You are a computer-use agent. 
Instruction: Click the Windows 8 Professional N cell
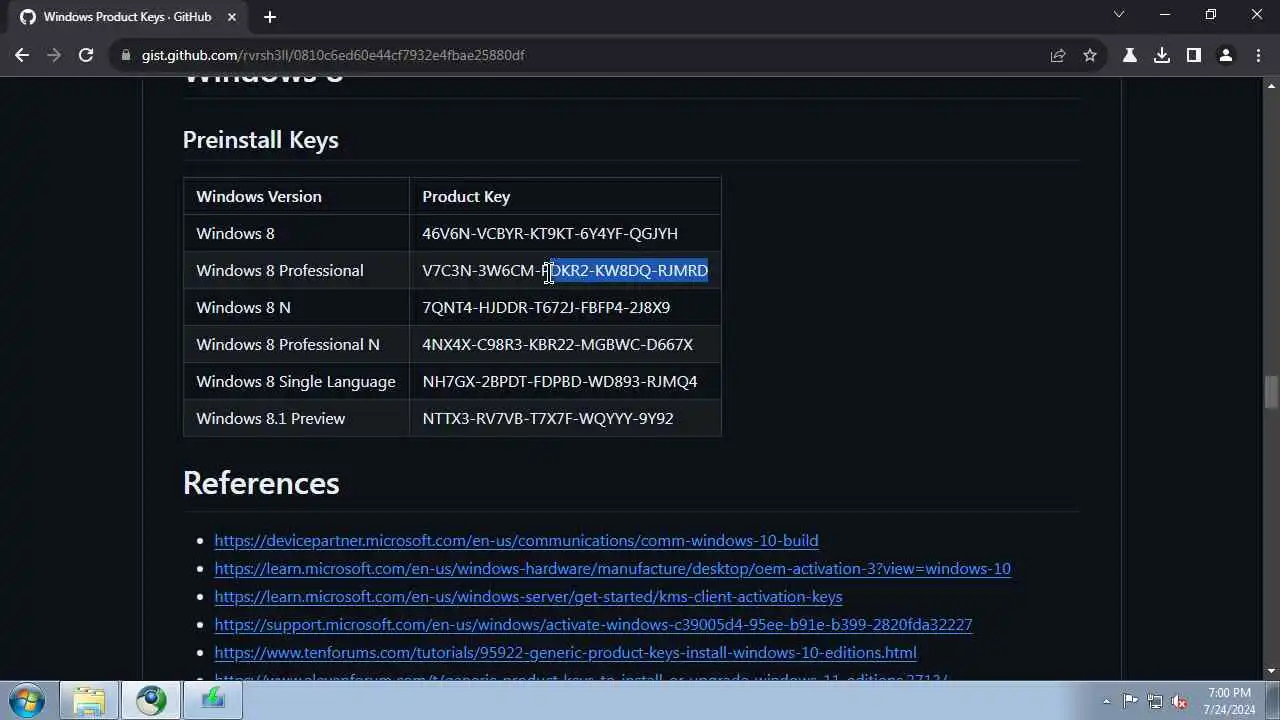click(296, 344)
